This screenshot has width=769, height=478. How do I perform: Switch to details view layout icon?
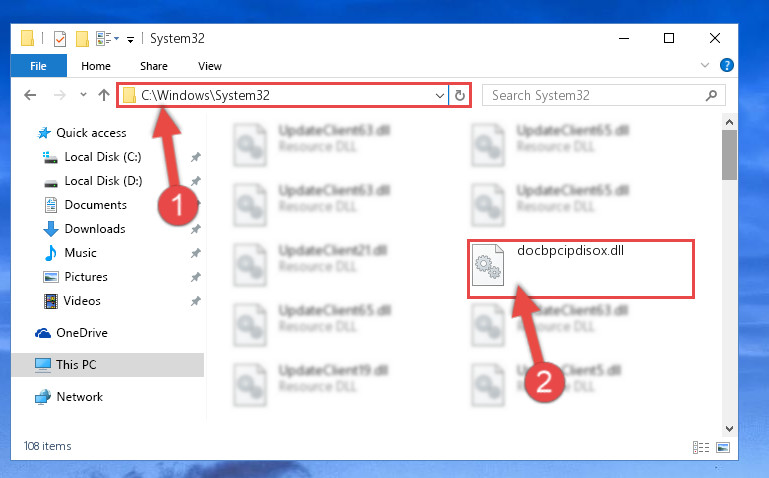coord(701,447)
